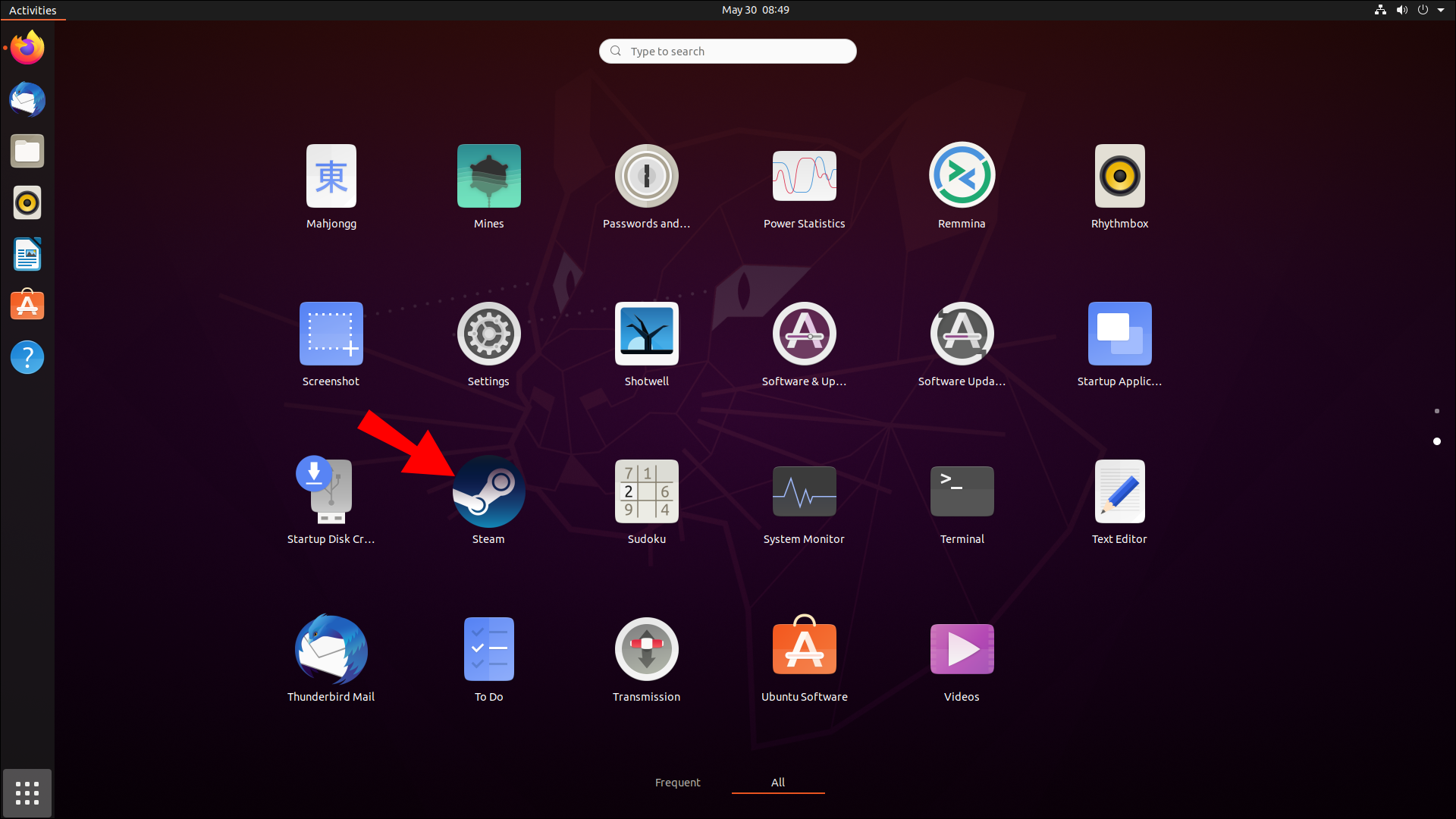The image size is (1456, 819).
Task: Click the Activities button
Action: [33, 10]
